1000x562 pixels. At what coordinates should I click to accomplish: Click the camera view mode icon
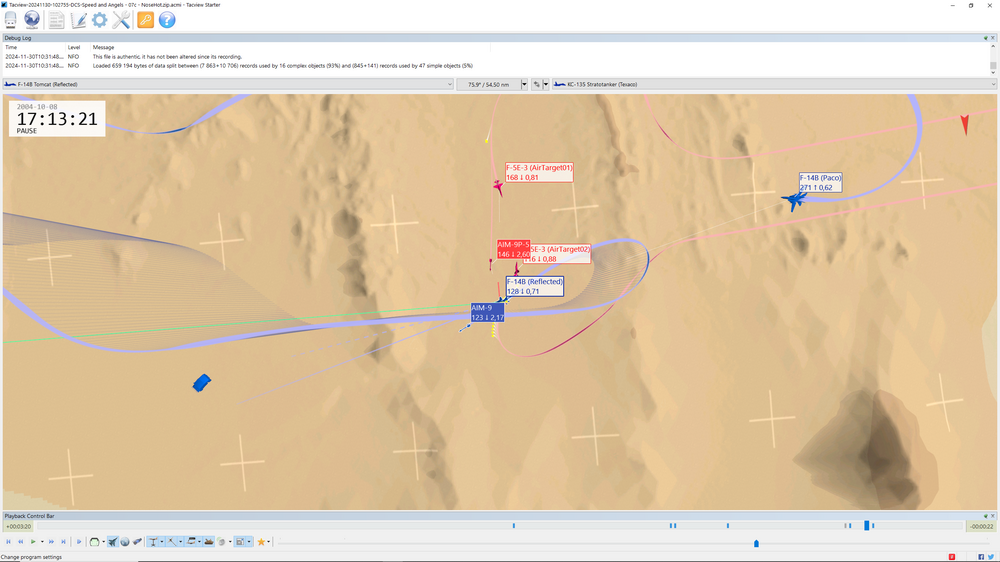pos(94,542)
